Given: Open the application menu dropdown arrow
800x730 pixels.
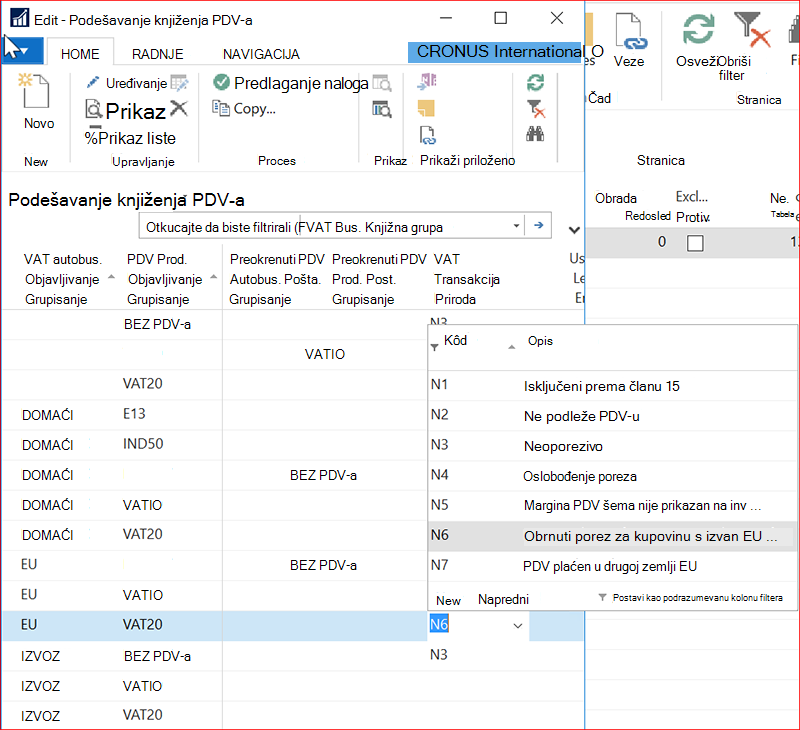Looking at the screenshot, I should click(21, 51).
